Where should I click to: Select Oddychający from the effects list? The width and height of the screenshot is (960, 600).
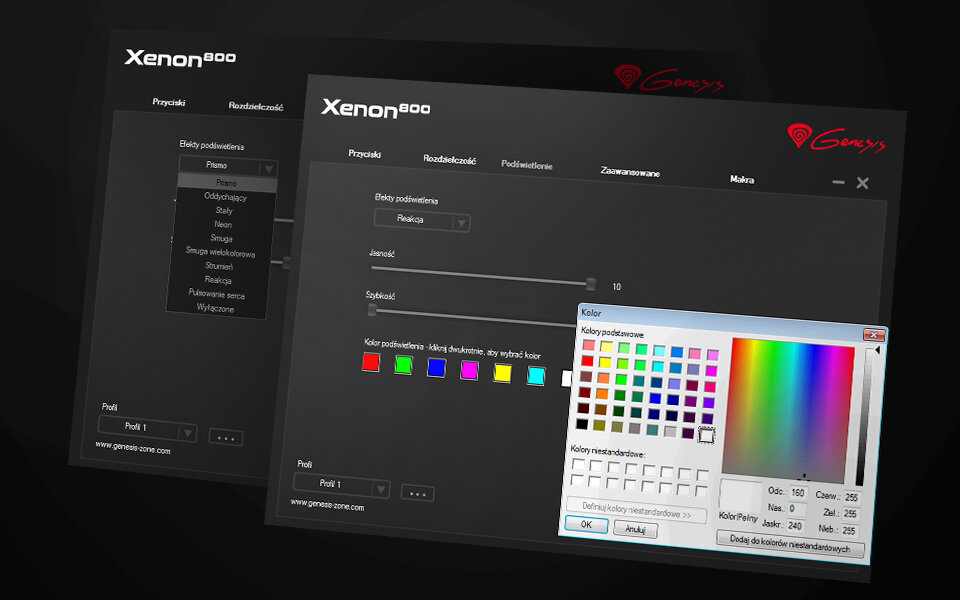click(225, 197)
